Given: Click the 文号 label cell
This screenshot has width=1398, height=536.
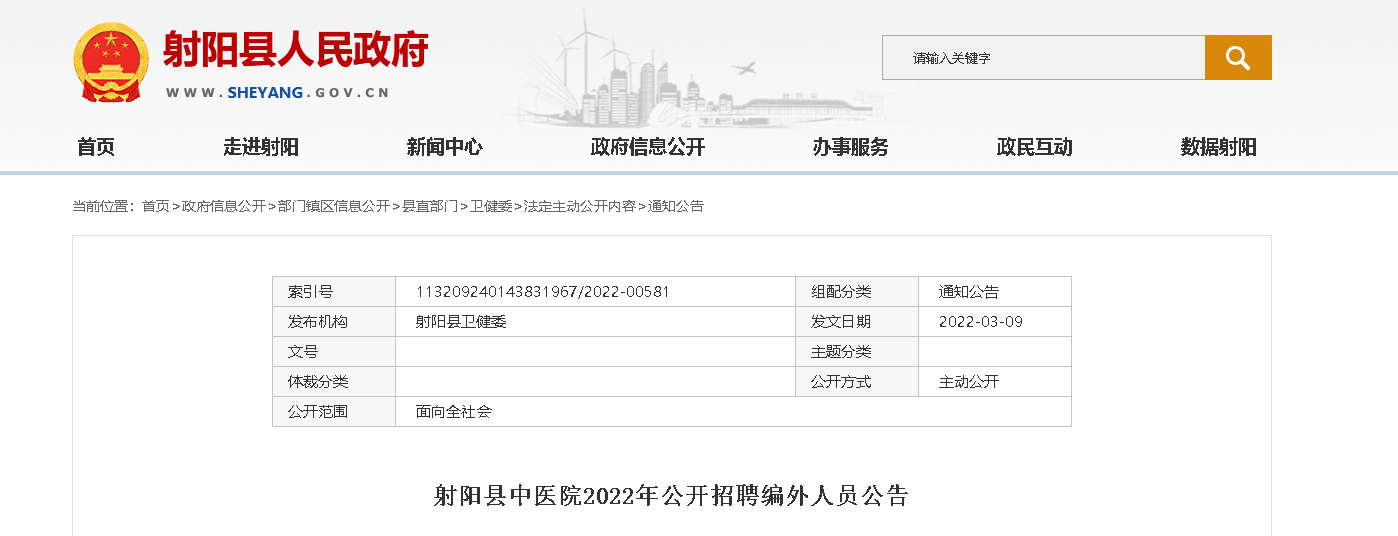Looking at the screenshot, I should (334, 352).
